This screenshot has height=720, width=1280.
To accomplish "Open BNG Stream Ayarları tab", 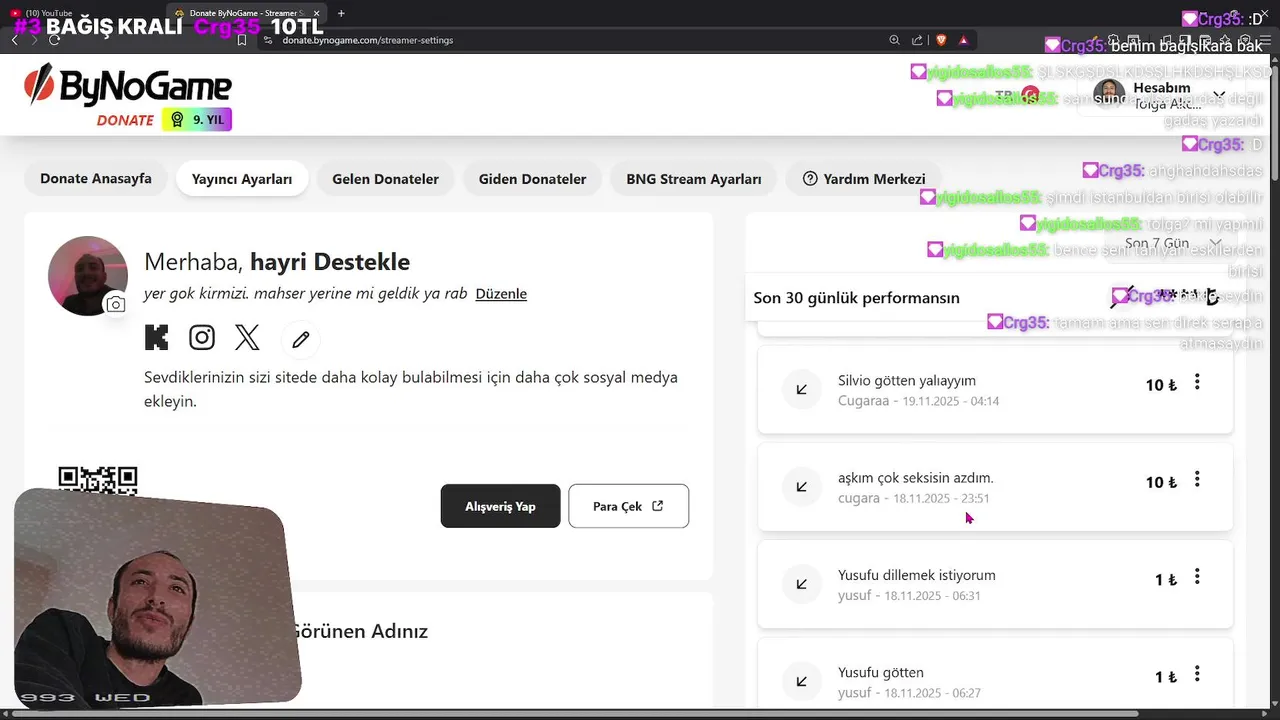I will (694, 179).
